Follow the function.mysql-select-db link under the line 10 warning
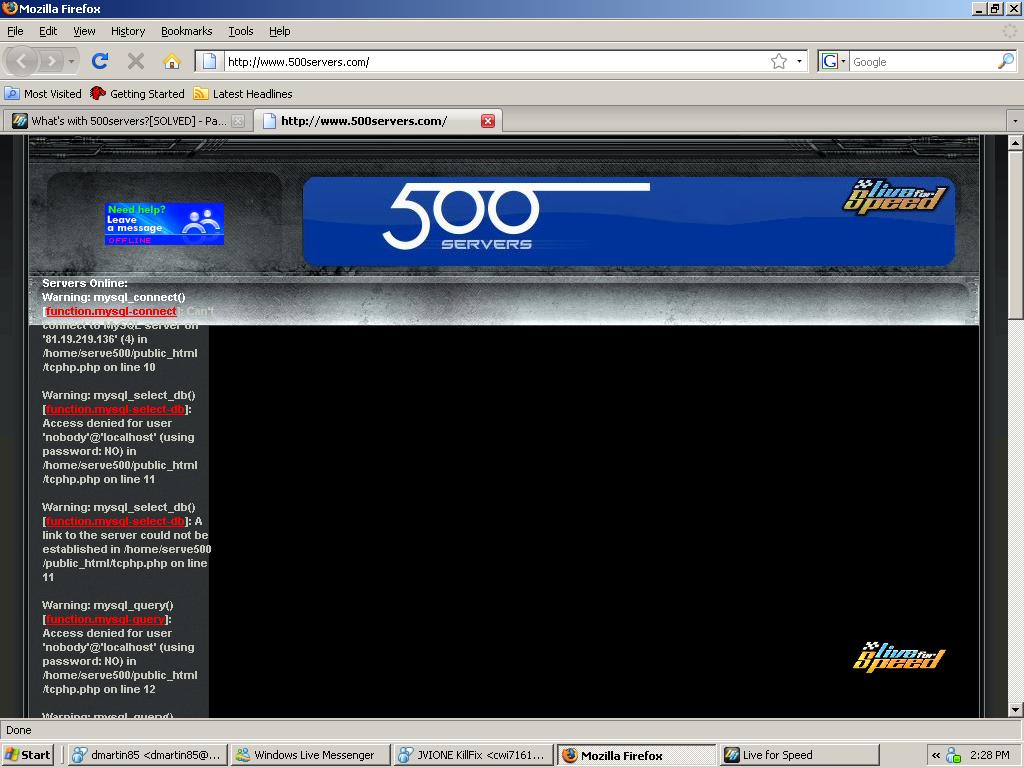The height and width of the screenshot is (768, 1024). 115,409
